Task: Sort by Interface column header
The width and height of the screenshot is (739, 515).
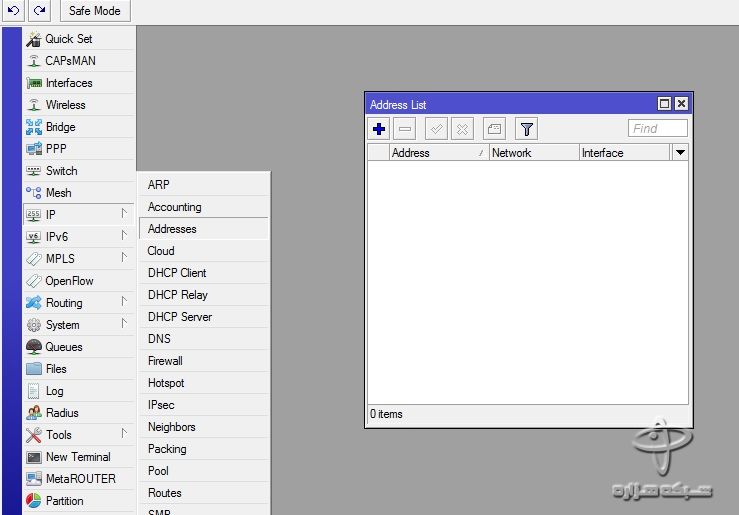Action: click(624, 153)
